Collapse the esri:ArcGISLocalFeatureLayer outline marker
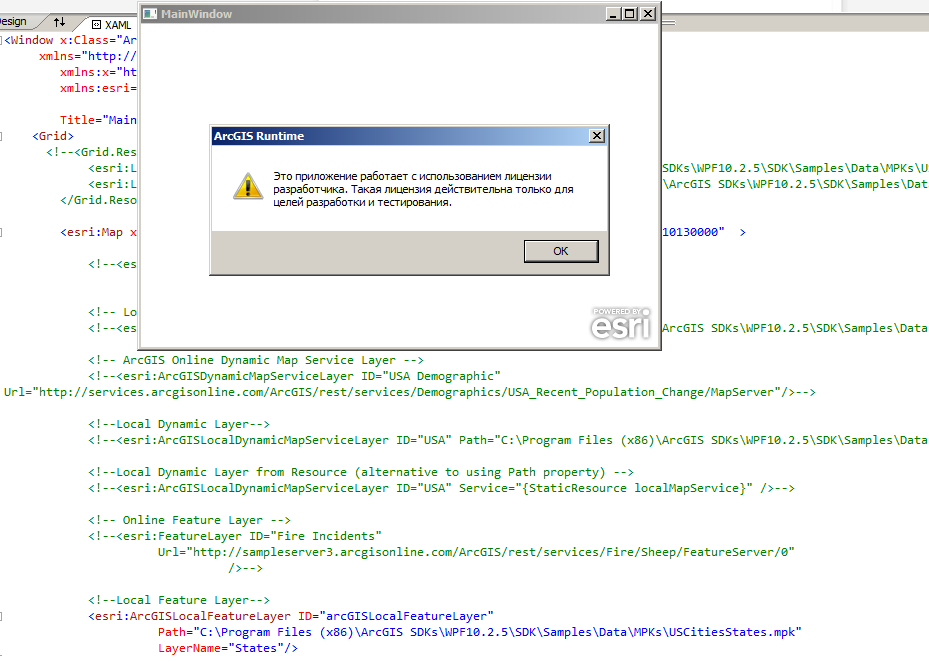Viewport: 929px width, 662px height. click(x=2, y=616)
